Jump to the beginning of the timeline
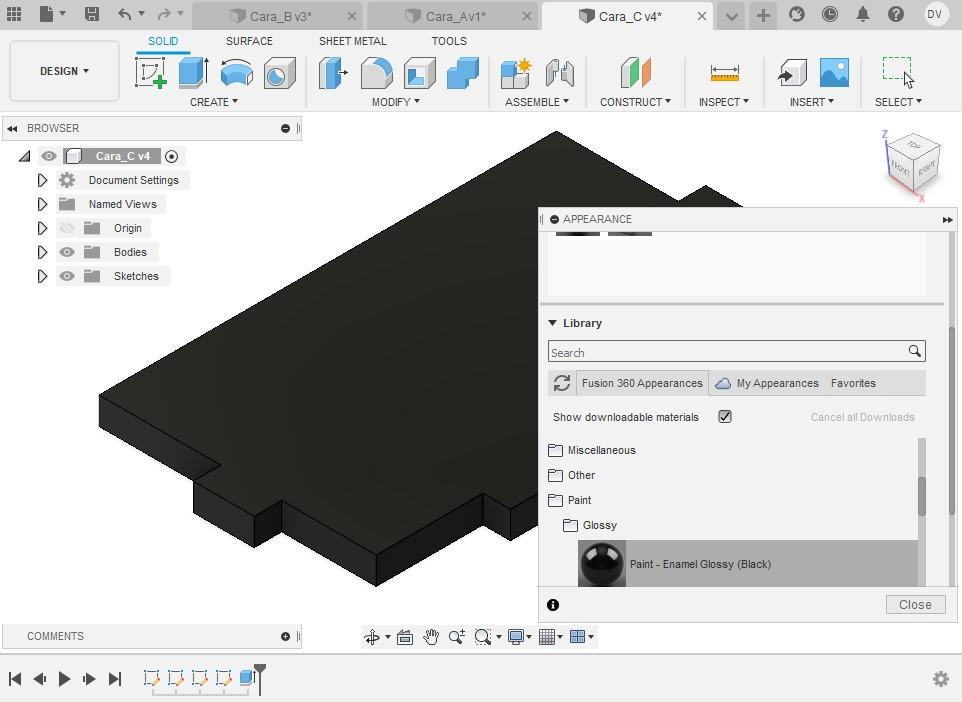This screenshot has width=962, height=702. [15, 679]
